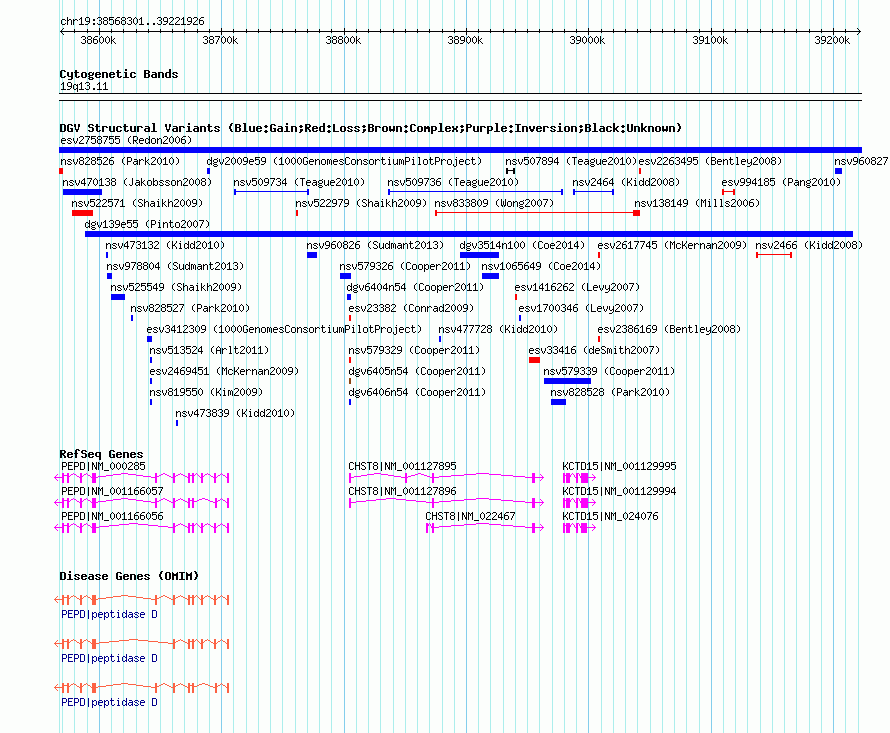This screenshot has height=733, width=890.
Task: Select the red span line under nsv2466
Action: [x=774, y=255]
